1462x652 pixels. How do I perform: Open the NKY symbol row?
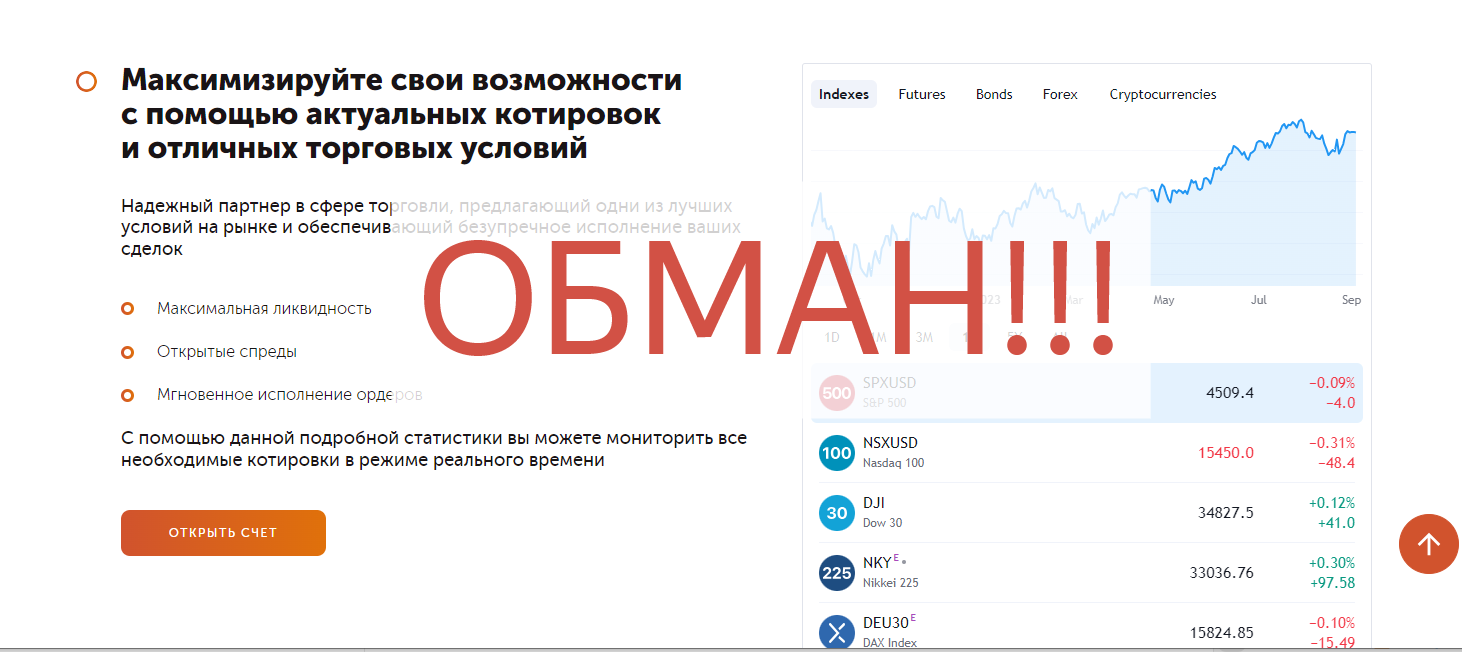[1086, 573]
